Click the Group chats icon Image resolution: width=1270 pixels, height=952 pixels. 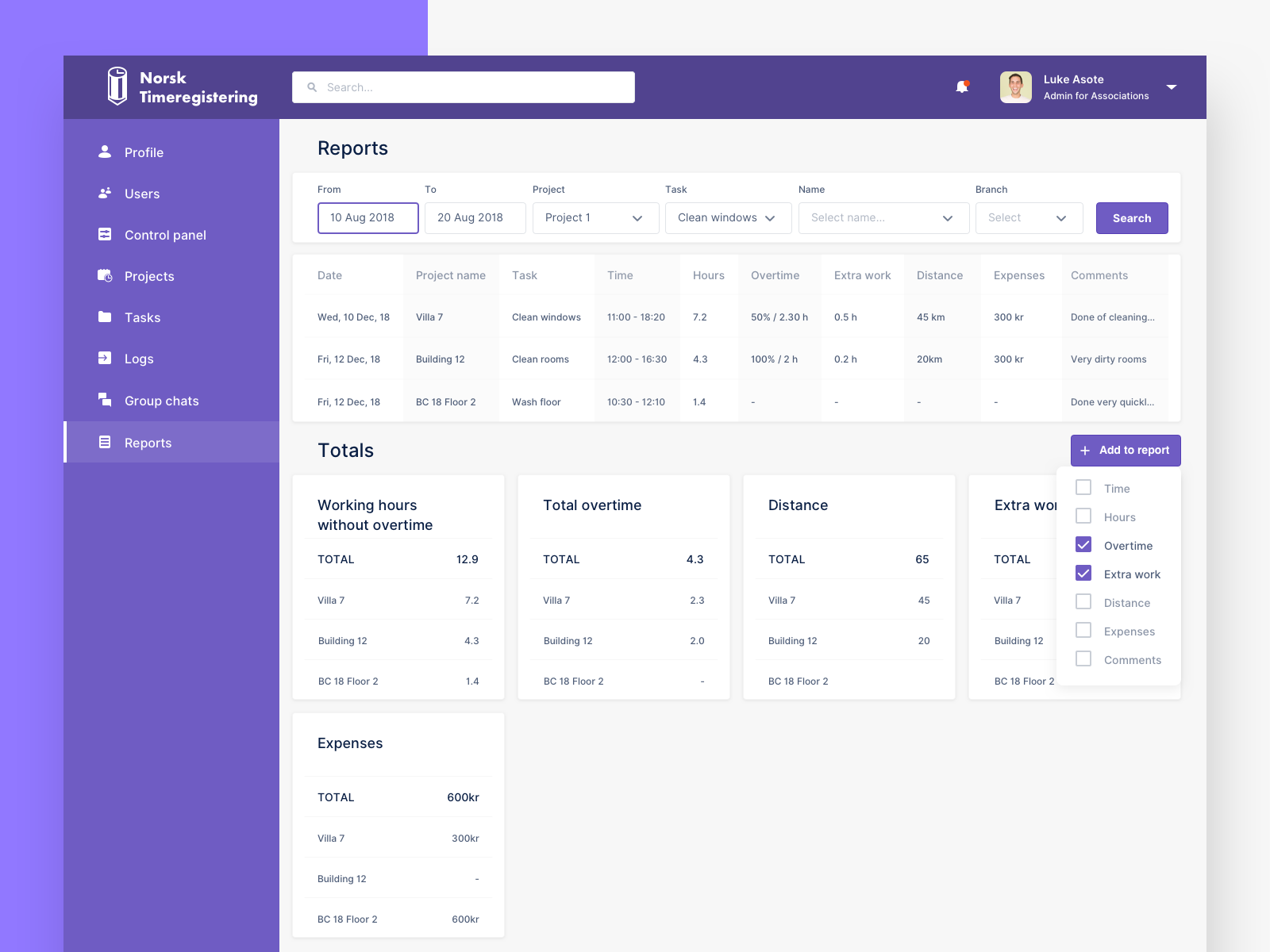tap(106, 400)
